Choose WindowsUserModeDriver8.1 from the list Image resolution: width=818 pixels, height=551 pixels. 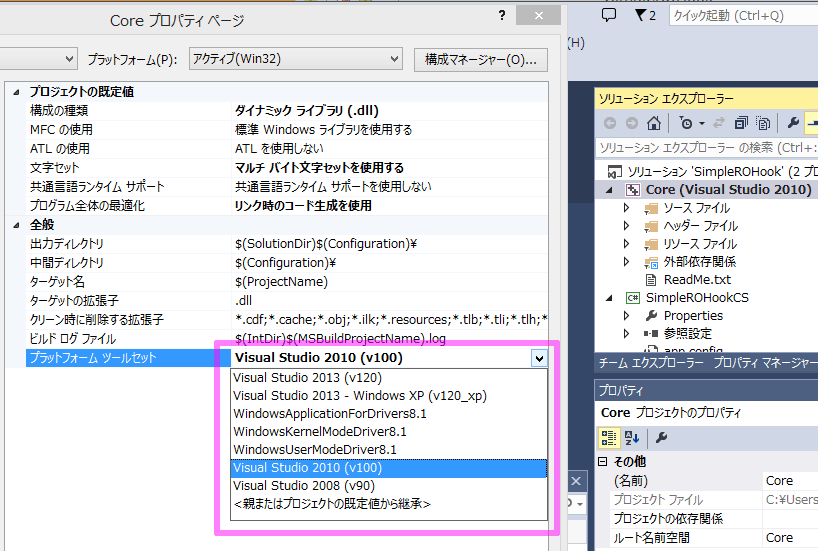389,450
